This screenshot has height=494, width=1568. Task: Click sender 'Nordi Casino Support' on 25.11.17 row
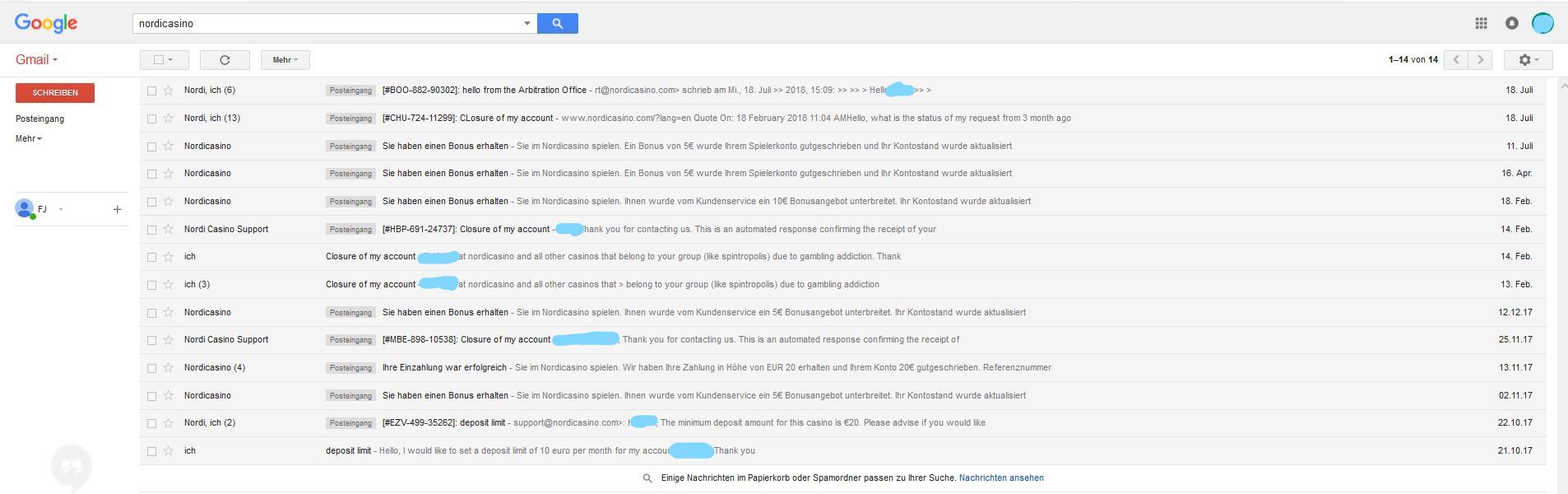click(x=226, y=339)
